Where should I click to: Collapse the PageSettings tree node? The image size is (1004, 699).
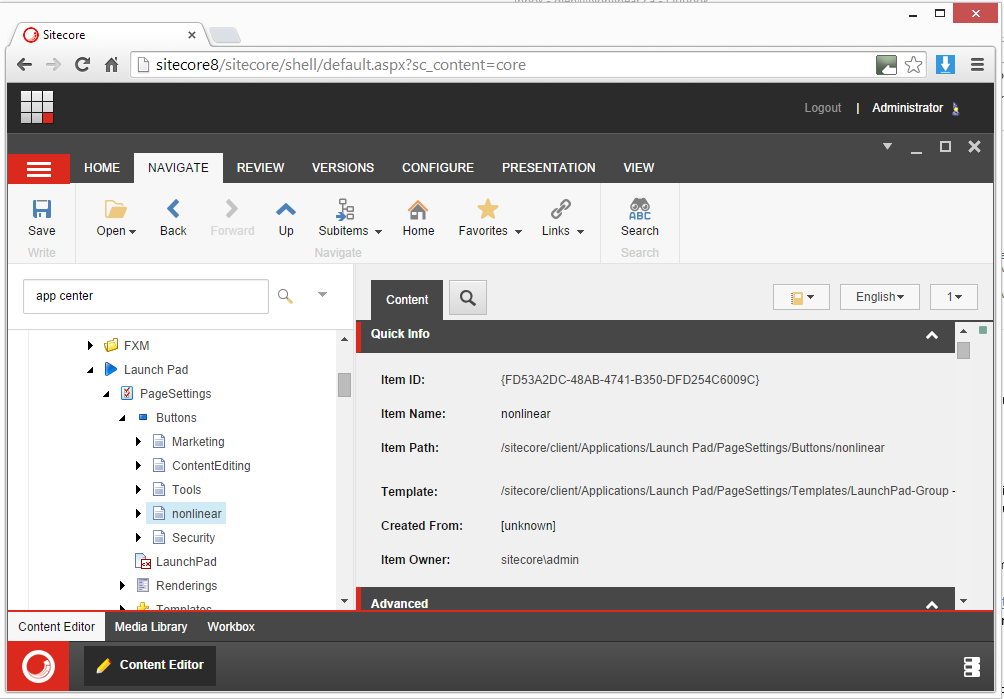(x=106, y=394)
